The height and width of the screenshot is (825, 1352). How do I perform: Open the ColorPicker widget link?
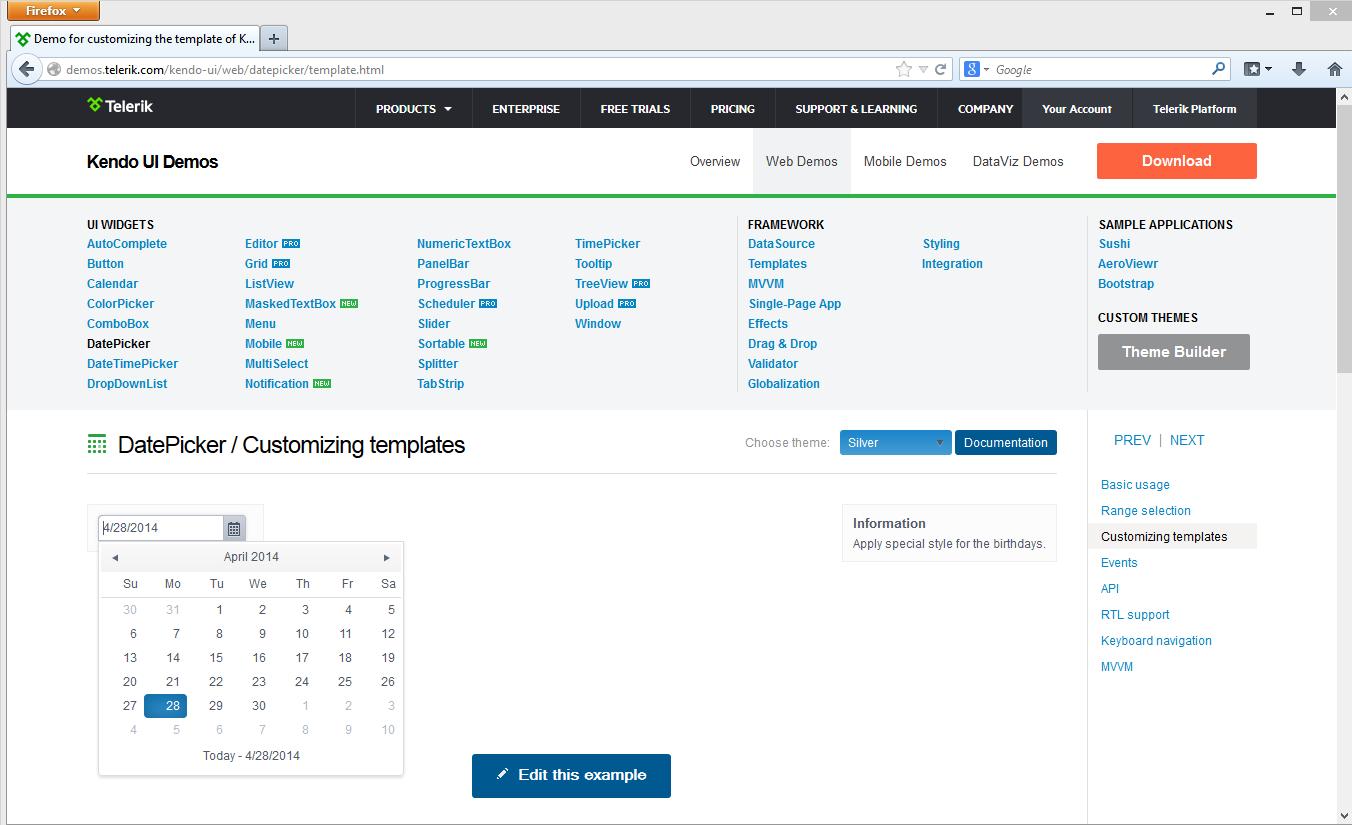click(x=120, y=304)
